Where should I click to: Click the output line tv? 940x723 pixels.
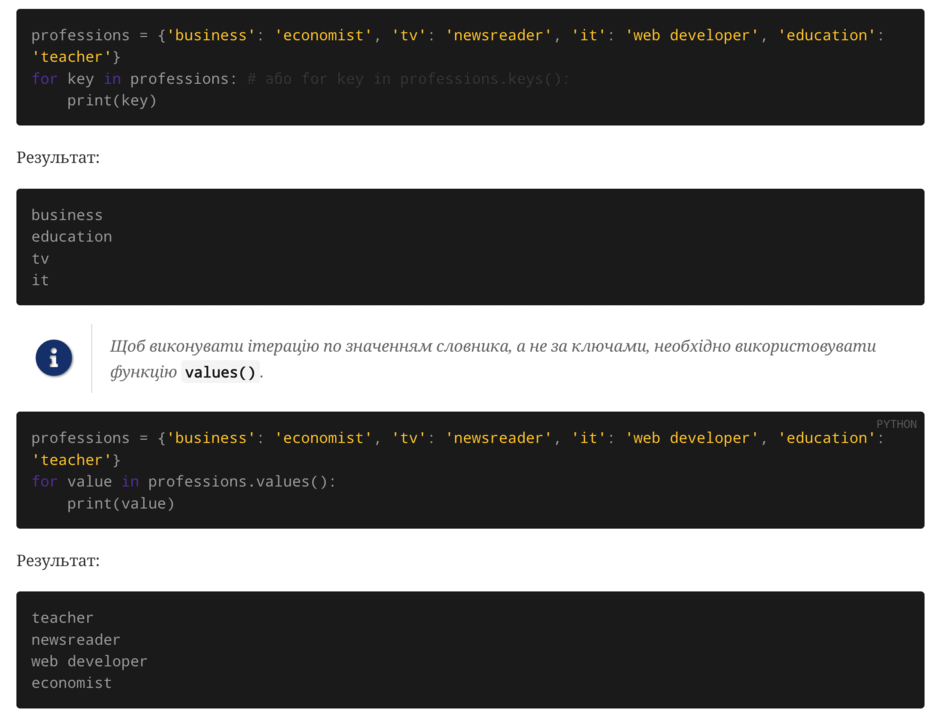(x=40, y=258)
